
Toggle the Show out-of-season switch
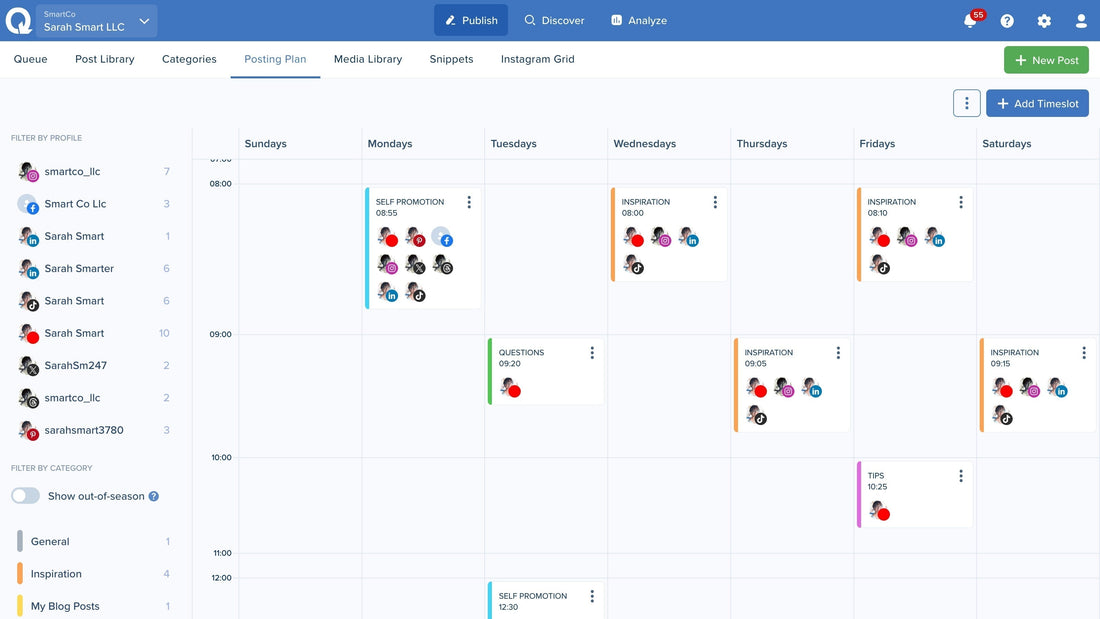point(25,496)
